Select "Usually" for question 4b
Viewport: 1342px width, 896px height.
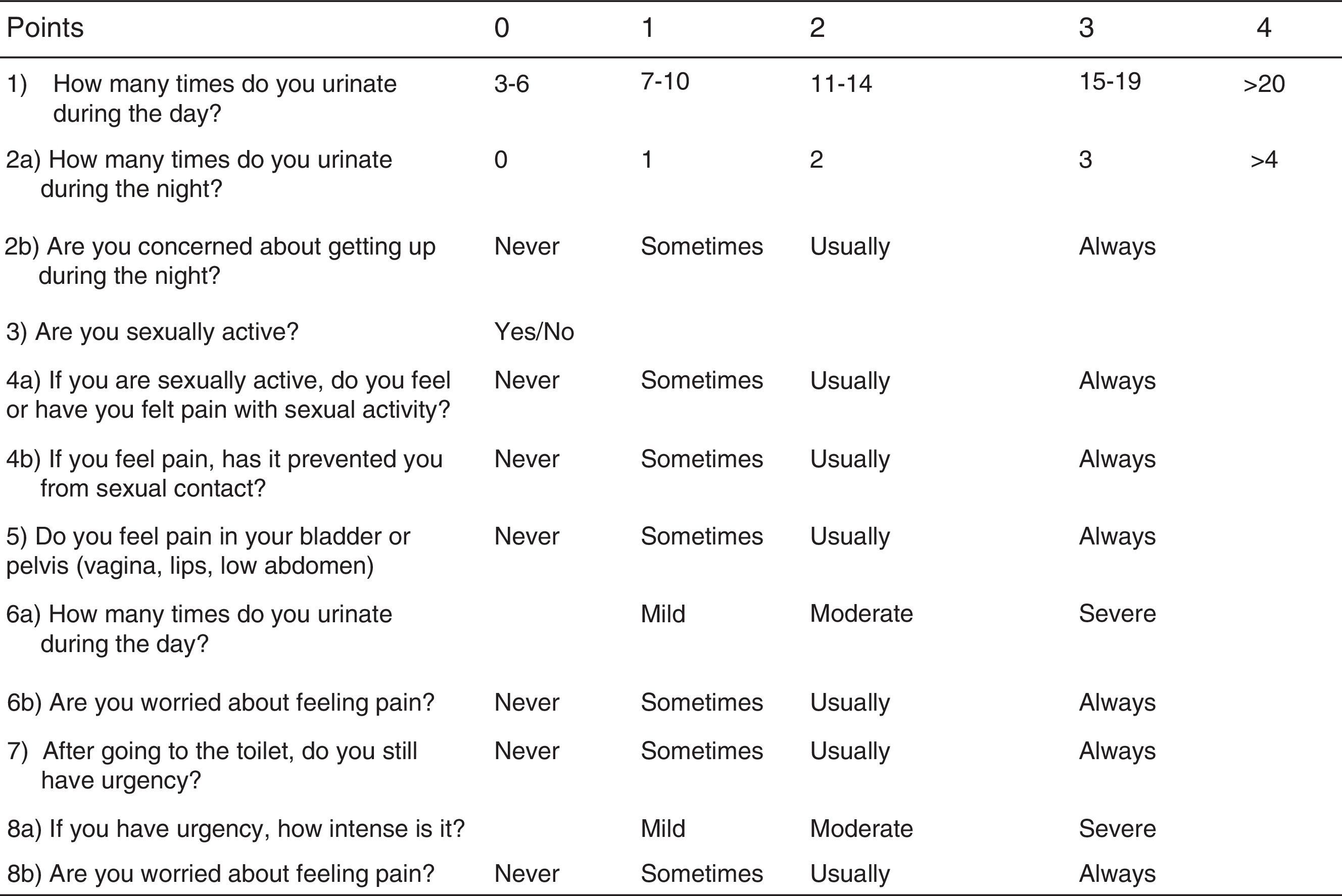(849, 460)
